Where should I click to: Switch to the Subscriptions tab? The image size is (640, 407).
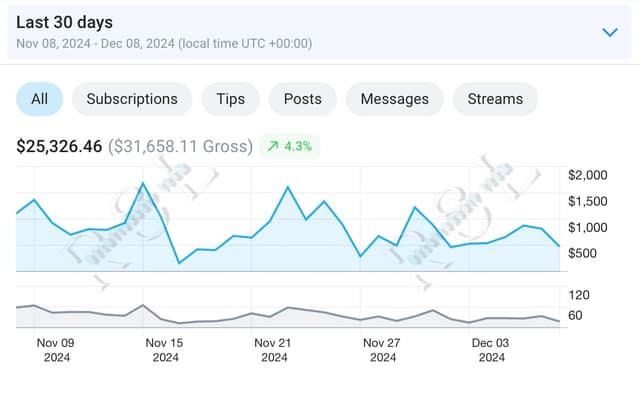coord(132,99)
